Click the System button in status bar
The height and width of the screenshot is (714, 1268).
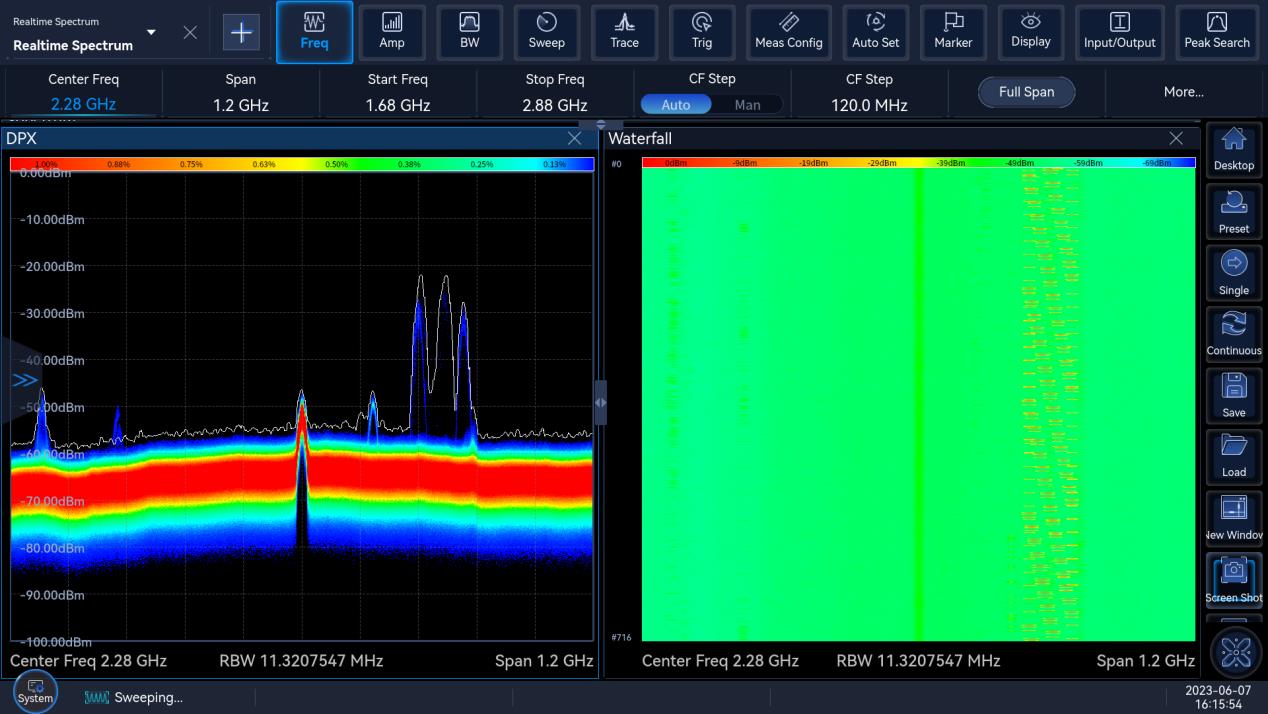(35, 693)
